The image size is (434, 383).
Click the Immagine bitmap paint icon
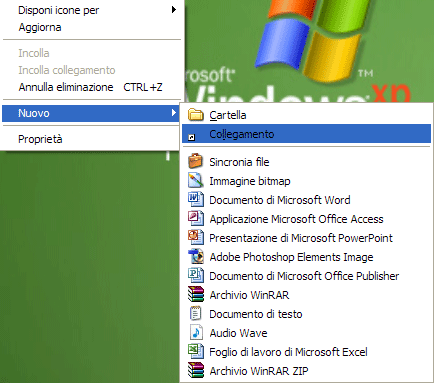tap(196, 180)
